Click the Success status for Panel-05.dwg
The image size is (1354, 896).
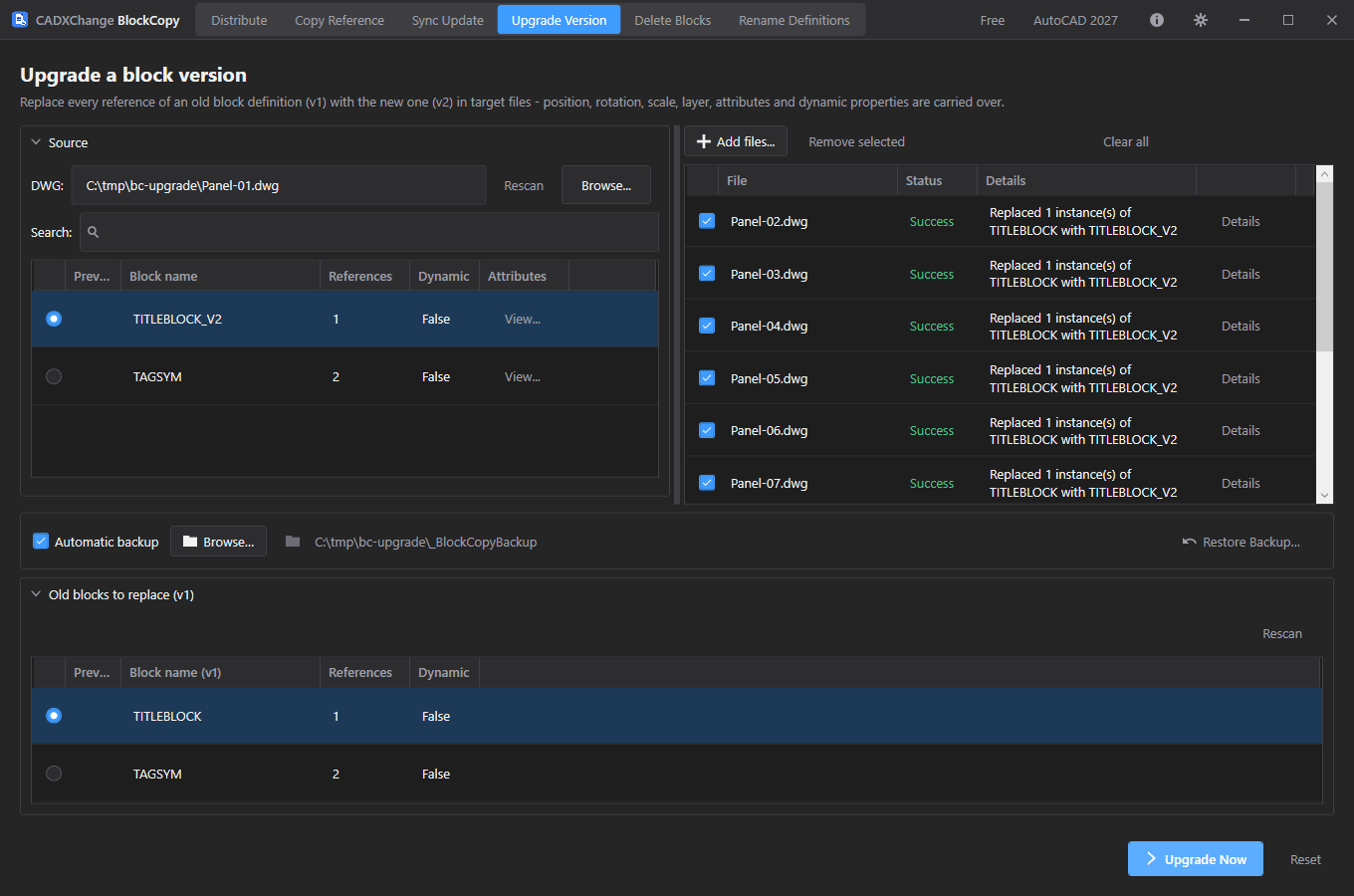pos(932,378)
